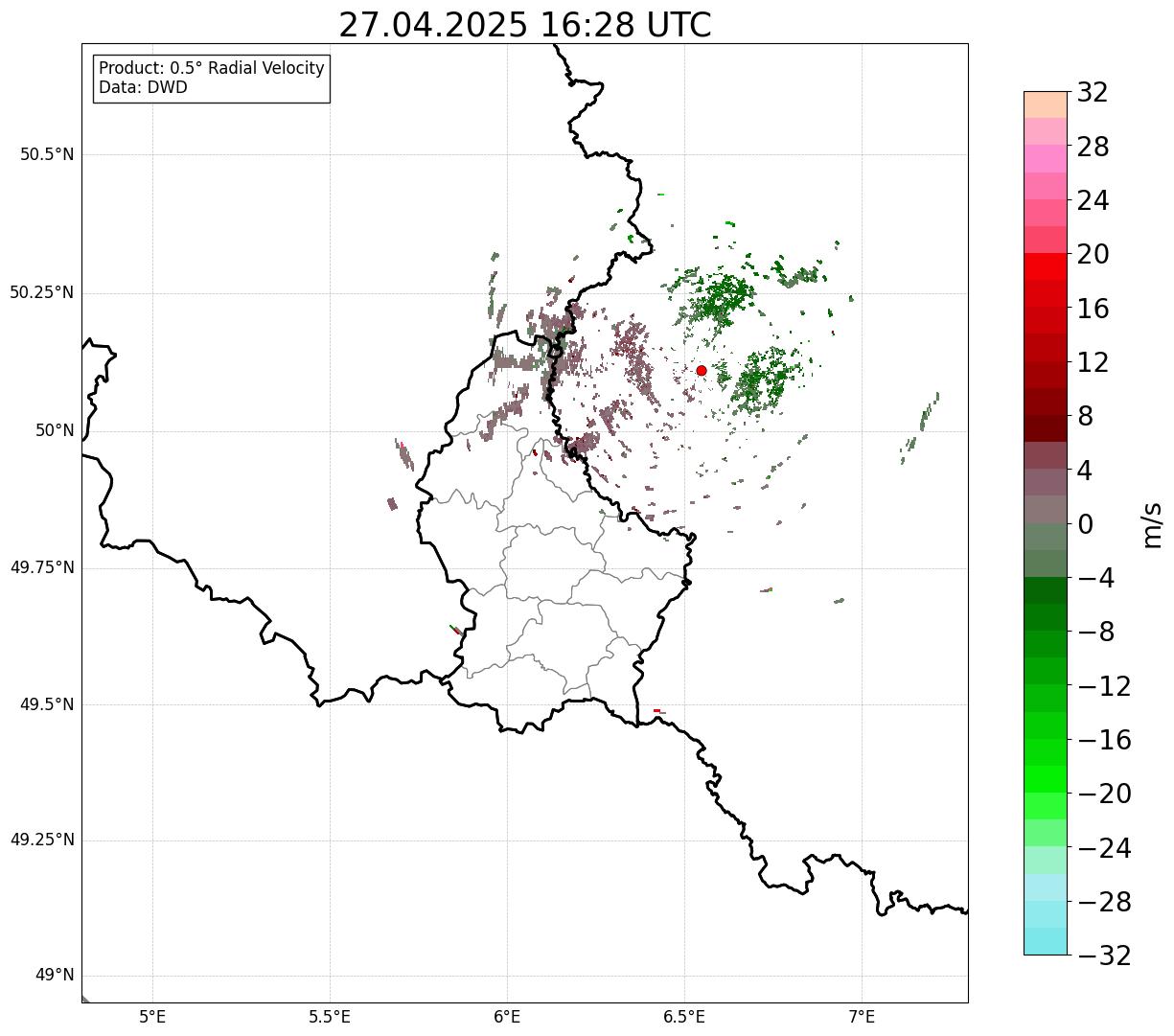Click the 49.5°N latitude label

47,704
